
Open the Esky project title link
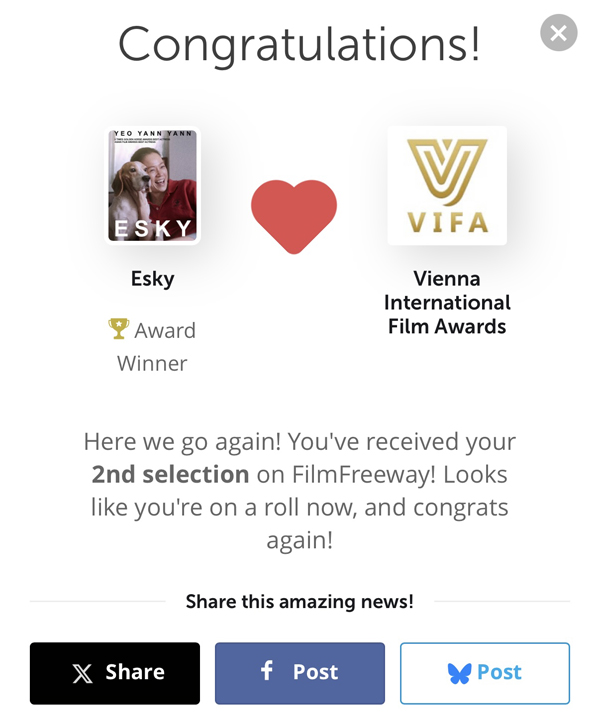coord(152,279)
